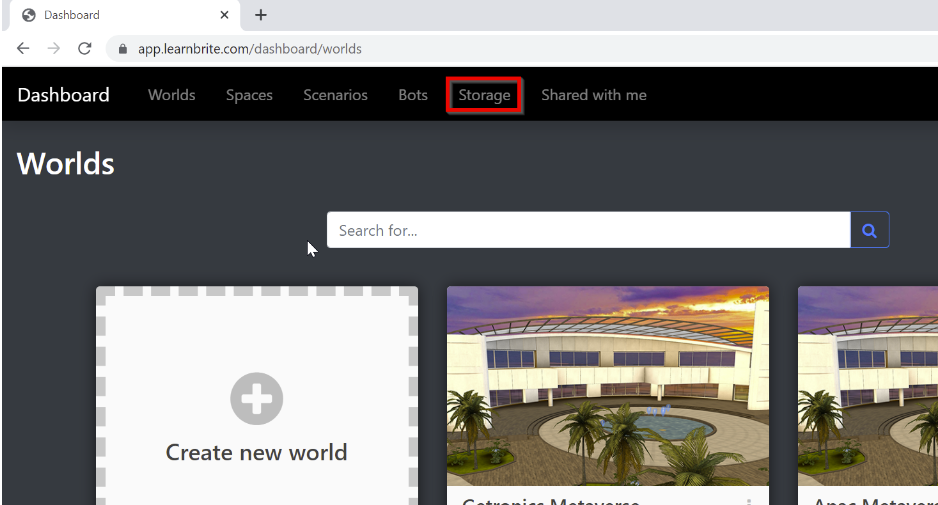Click the address bar URL

pyautogui.click(x=249, y=49)
